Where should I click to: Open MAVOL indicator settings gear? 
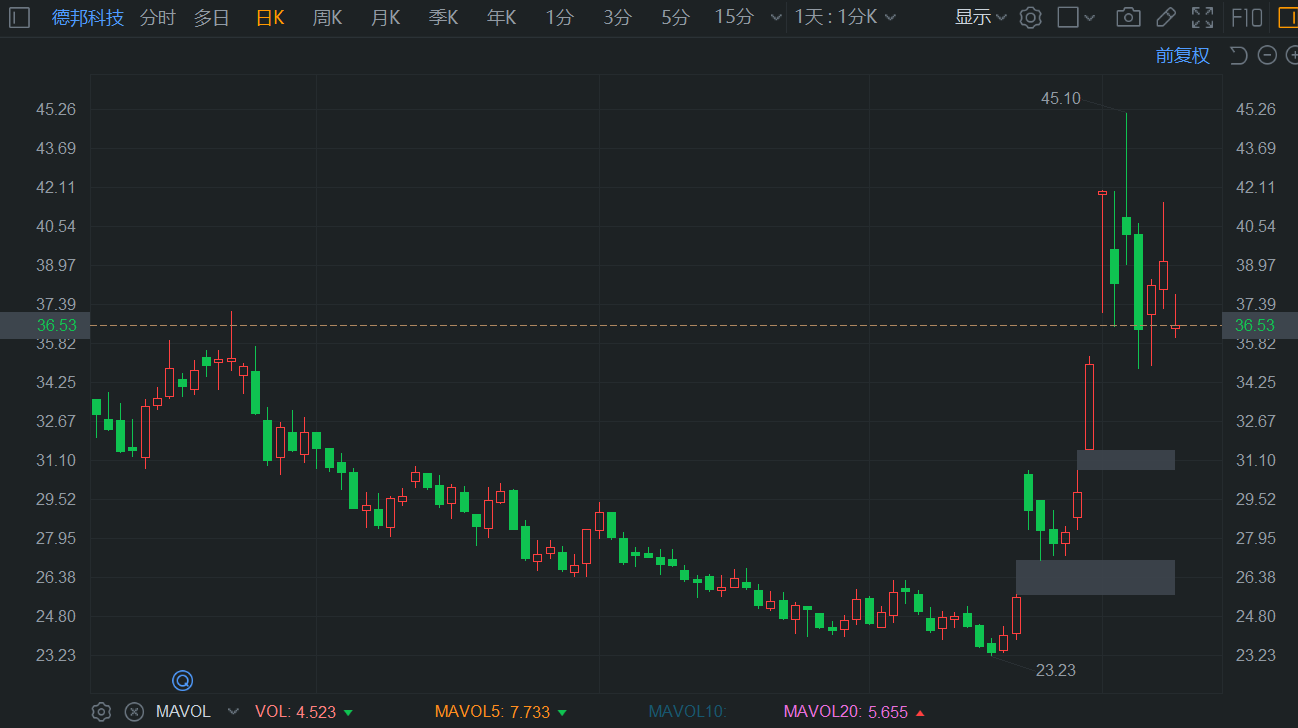tap(101, 712)
